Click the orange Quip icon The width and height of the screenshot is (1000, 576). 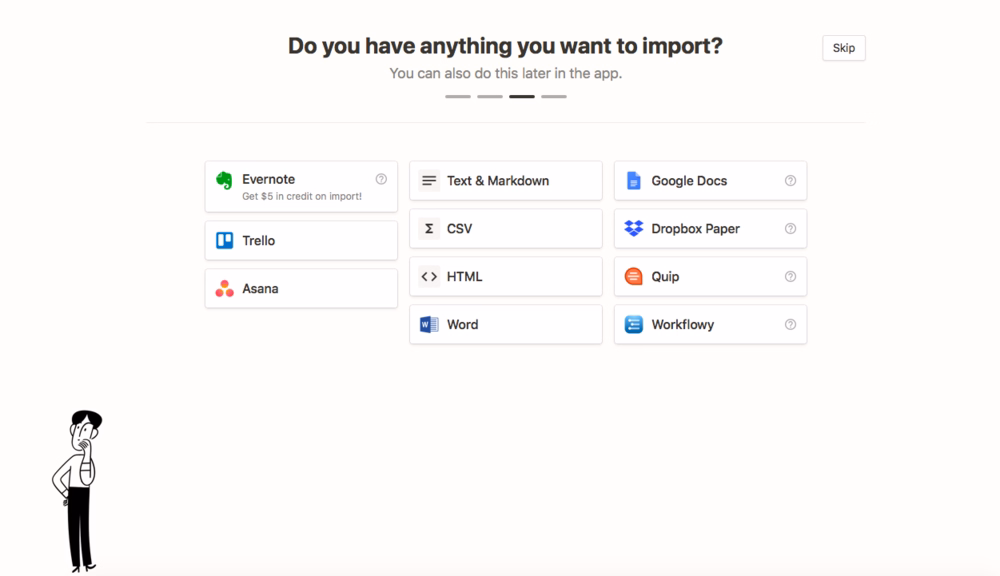coord(633,276)
